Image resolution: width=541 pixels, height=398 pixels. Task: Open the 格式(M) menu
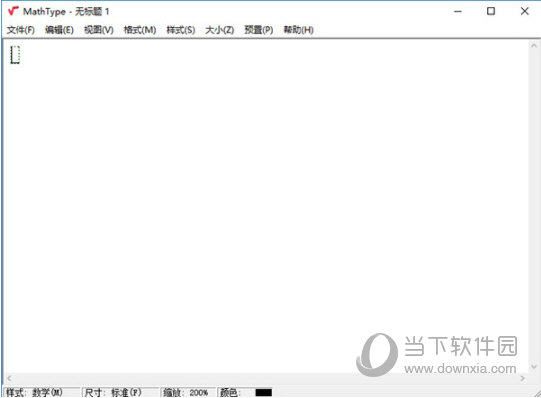pos(140,30)
